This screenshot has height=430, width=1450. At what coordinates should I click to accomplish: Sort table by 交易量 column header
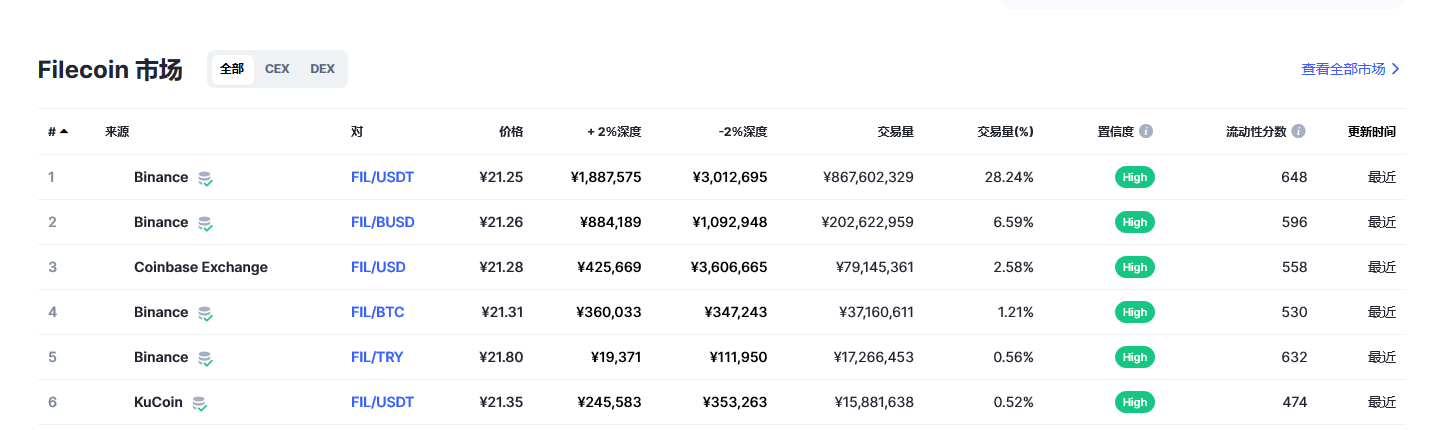coord(895,131)
